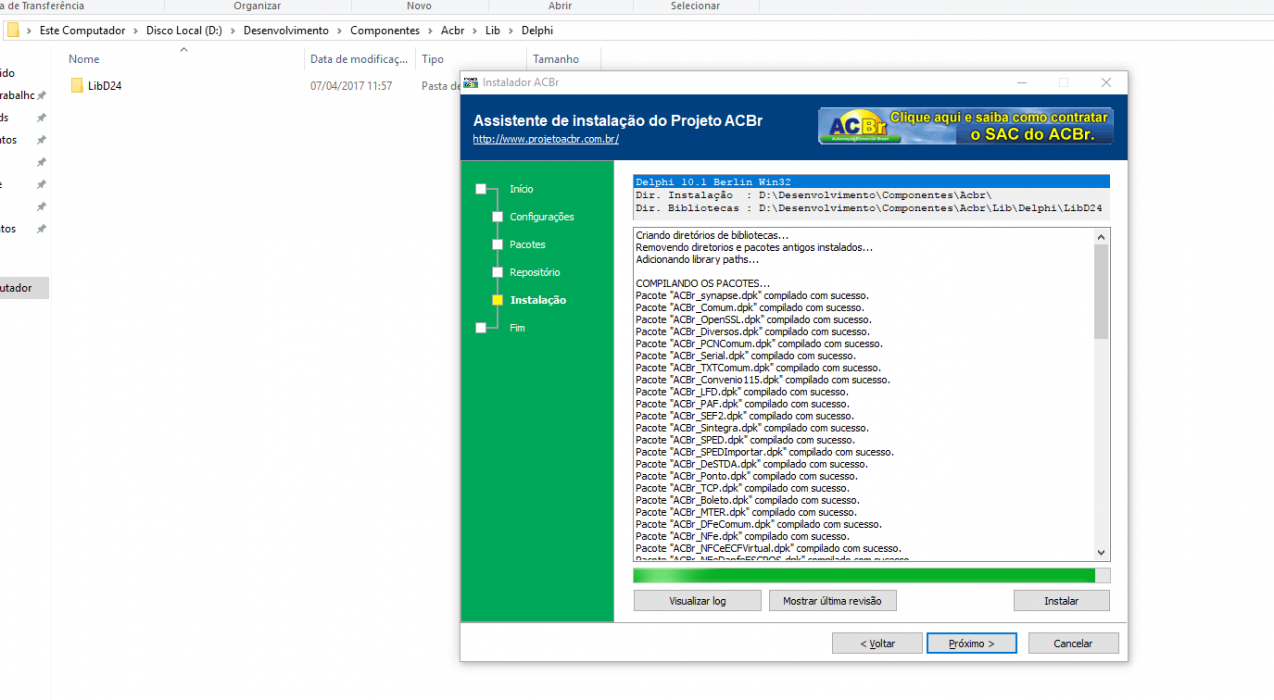The image size is (1274, 700).
Task: Navigate to Desenvolvimento in breadcrumb
Action: 287,30
